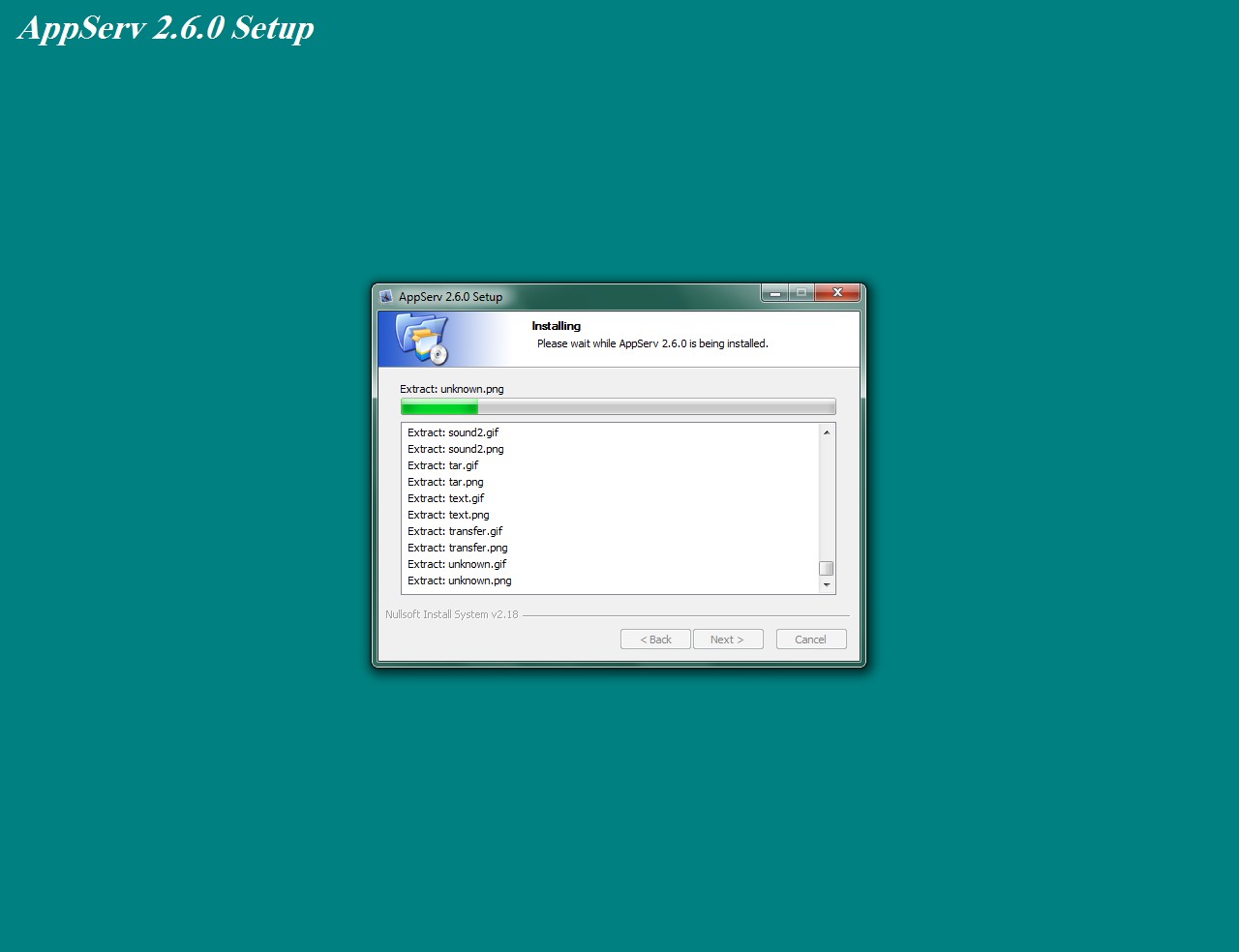Image resolution: width=1239 pixels, height=952 pixels.
Task: Click the large italic 'AppServ 2.6.0 Setup' heading
Action: pyautogui.click(x=166, y=27)
